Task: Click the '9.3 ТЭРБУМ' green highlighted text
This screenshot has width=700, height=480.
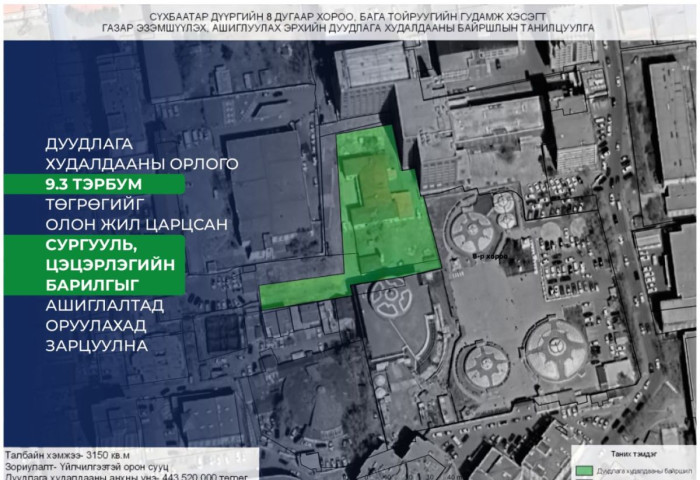Action: 94,184
